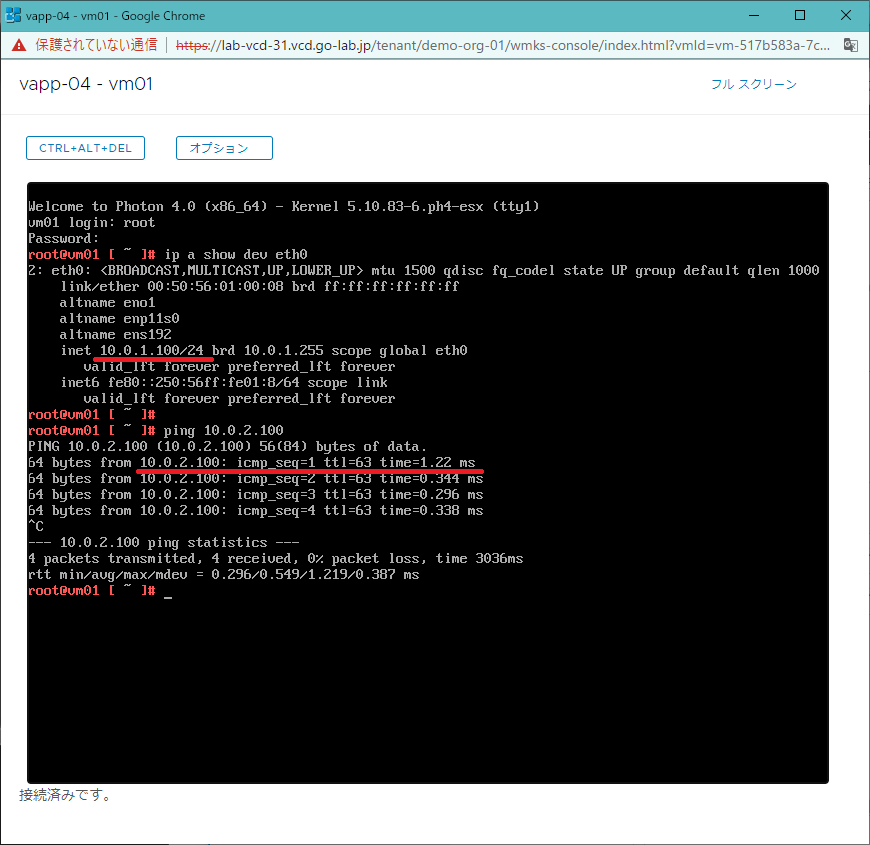The height and width of the screenshot is (845, 870).
Task: Click the '4 packets transmitted' statistics line
Action: coord(276,559)
